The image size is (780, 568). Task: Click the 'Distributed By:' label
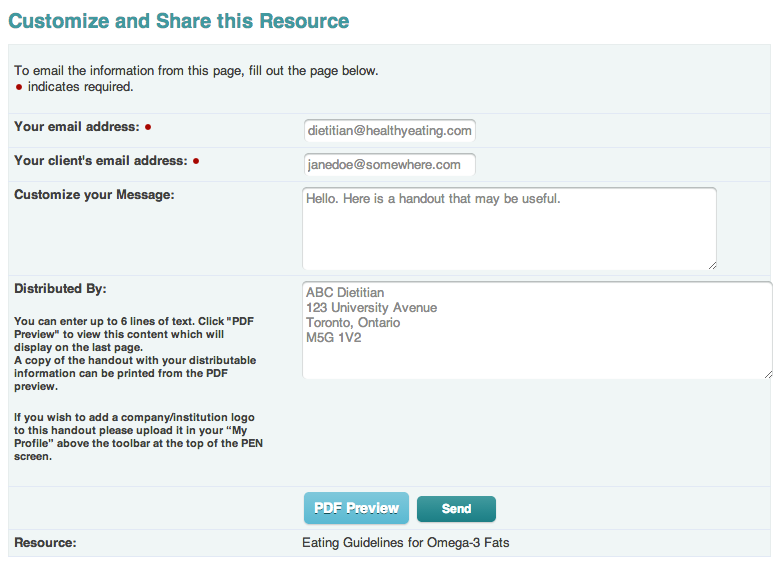[x=60, y=288]
